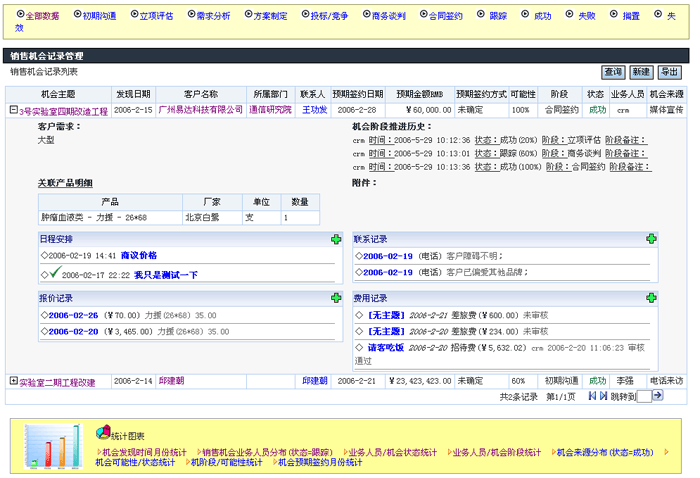Open customer 邱建朝 in second row
The width and height of the screenshot is (700, 478).
(171, 381)
